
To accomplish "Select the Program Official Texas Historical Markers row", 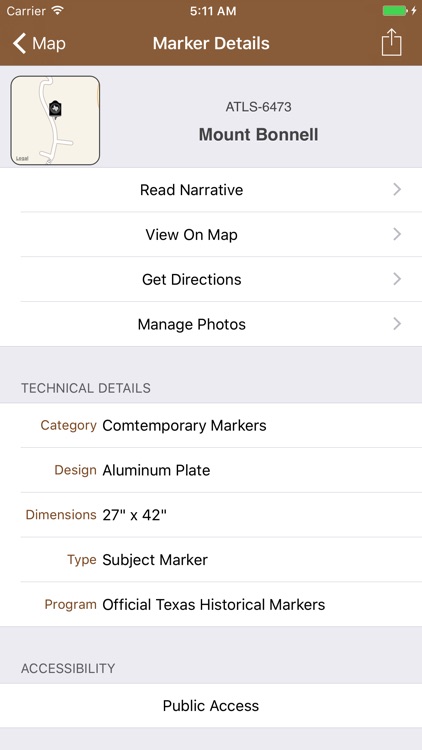I will (x=211, y=605).
